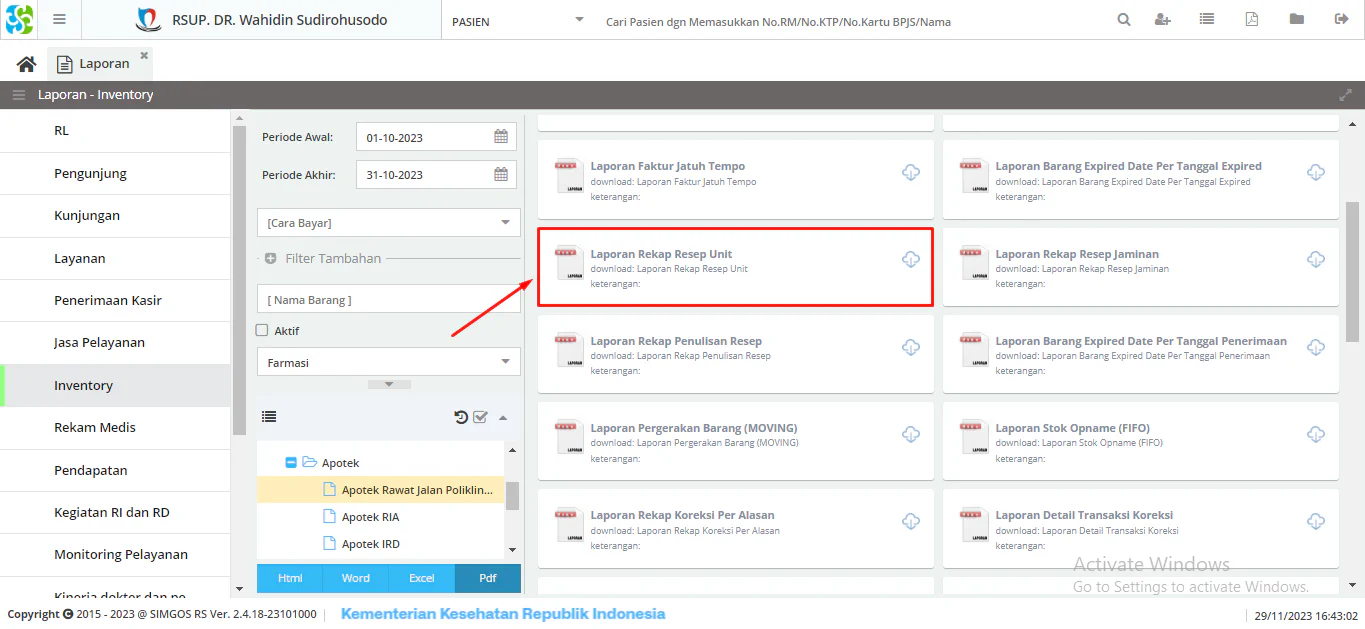Choose Pdf output format
The width and height of the screenshot is (1365, 629).
click(488, 578)
